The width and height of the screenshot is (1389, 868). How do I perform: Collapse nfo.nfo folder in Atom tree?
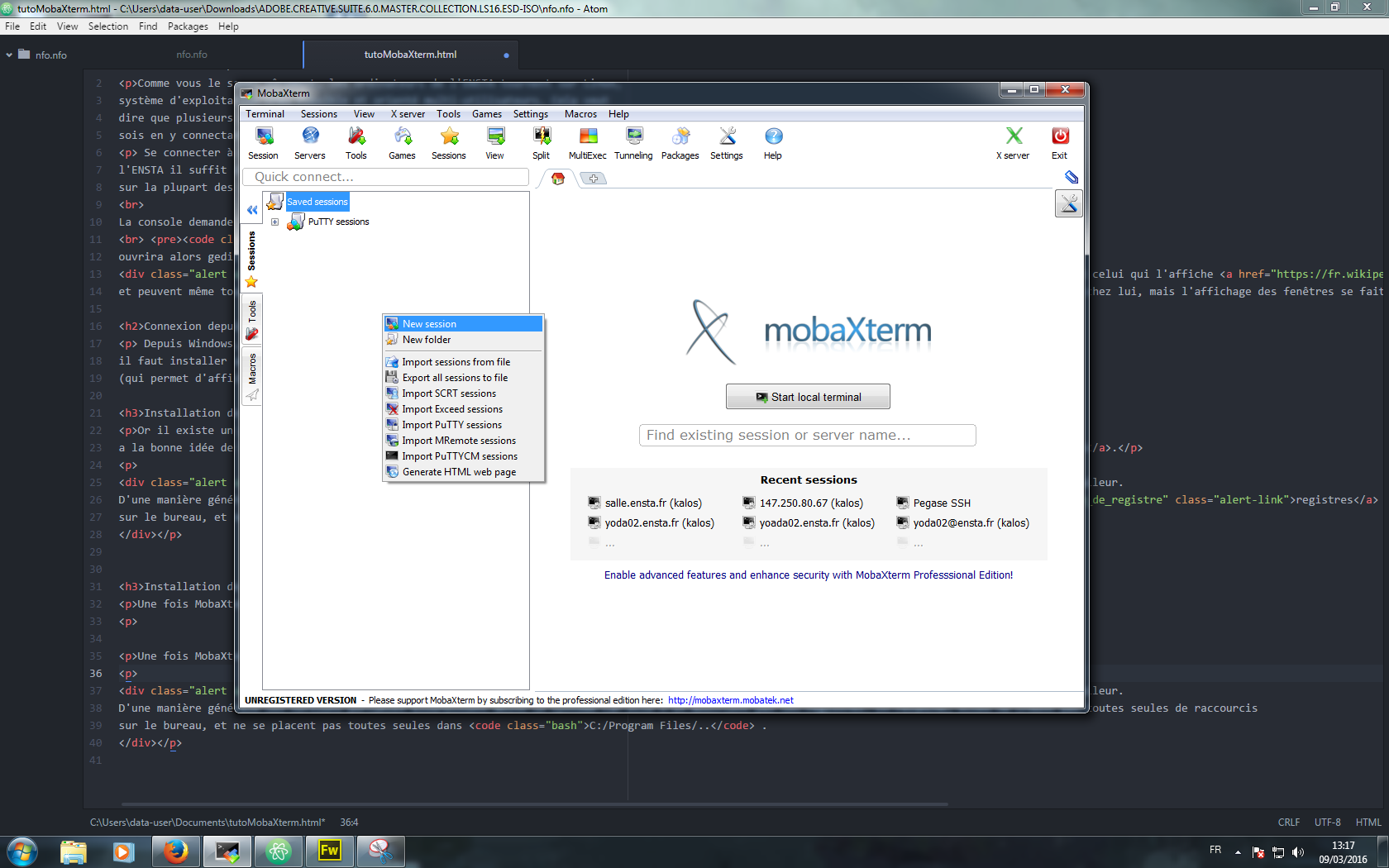[9, 55]
